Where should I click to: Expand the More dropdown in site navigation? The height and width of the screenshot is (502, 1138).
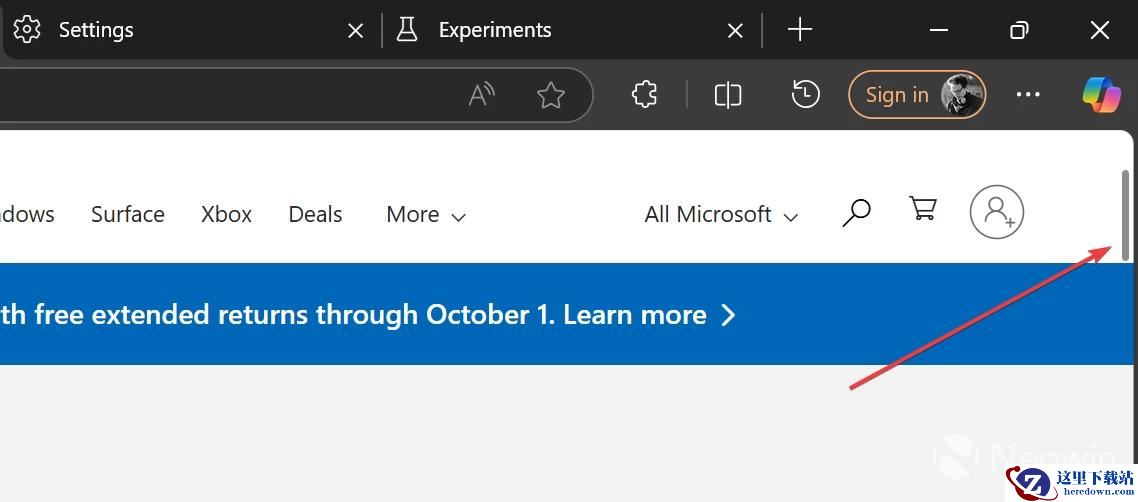[x=426, y=215]
